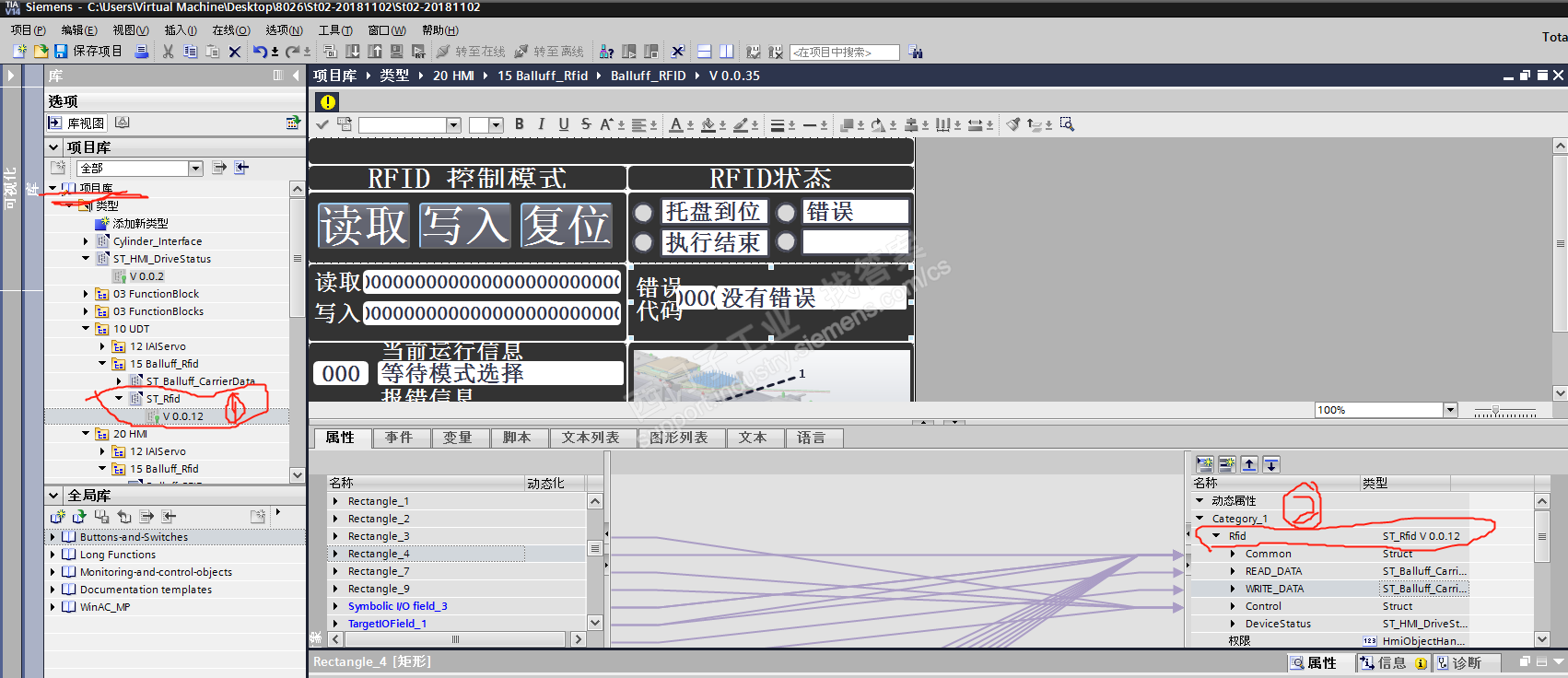Expand the Rectangle_1 row
This screenshot has width=1568, height=678.
point(335,501)
